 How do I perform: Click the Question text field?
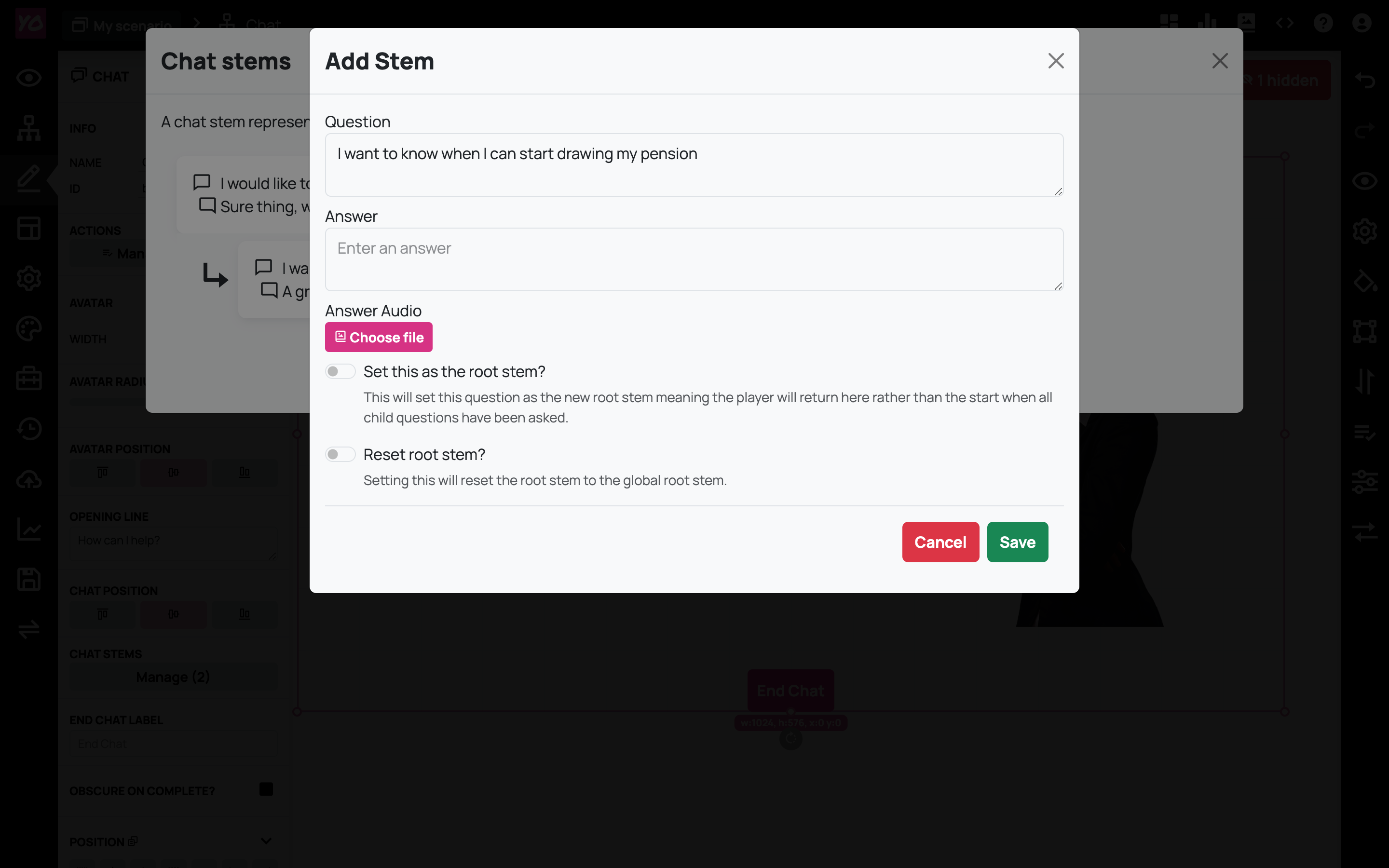[x=694, y=165]
